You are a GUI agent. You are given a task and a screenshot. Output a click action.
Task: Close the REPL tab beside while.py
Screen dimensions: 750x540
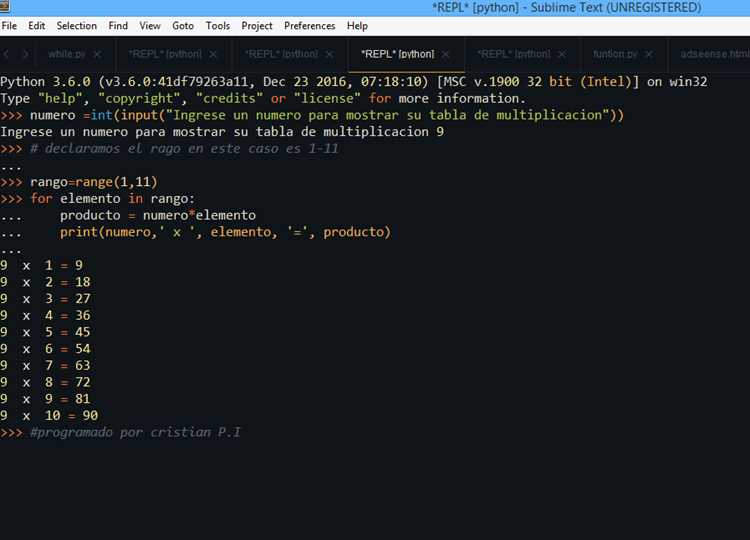[x=213, y=55]
